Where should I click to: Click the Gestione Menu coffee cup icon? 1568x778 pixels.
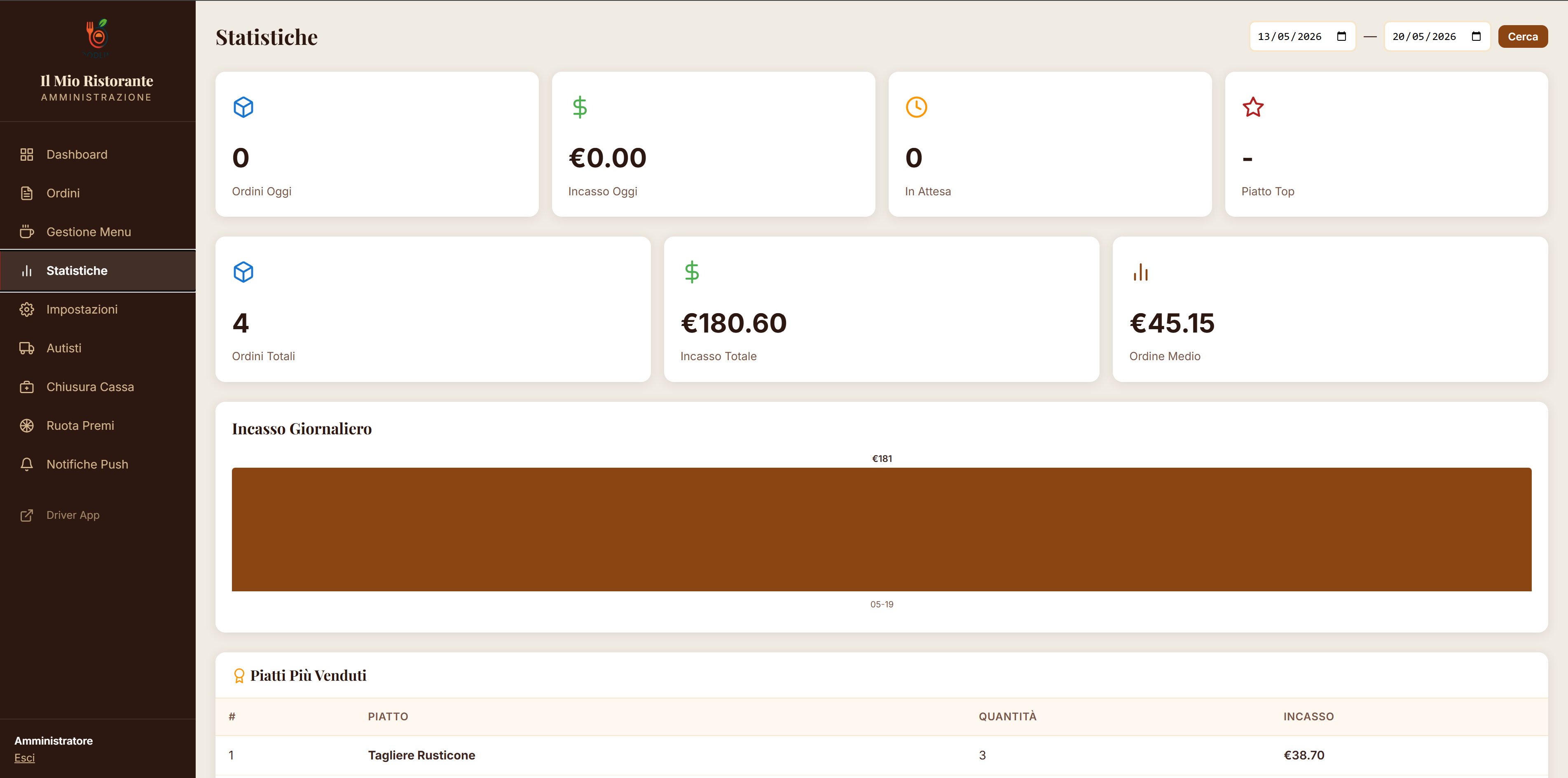tap(27, 232)
